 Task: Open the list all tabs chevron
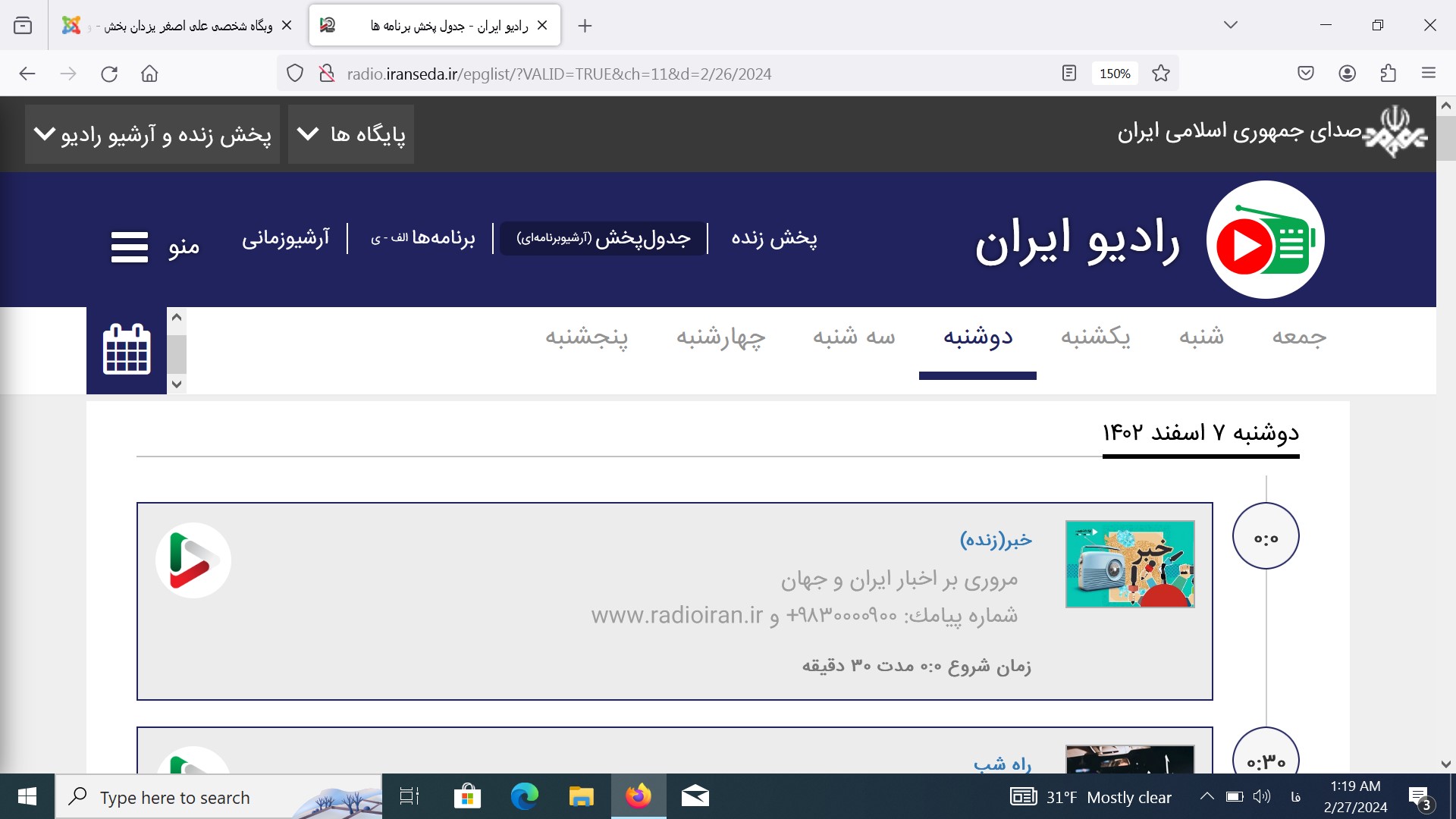1230,25
